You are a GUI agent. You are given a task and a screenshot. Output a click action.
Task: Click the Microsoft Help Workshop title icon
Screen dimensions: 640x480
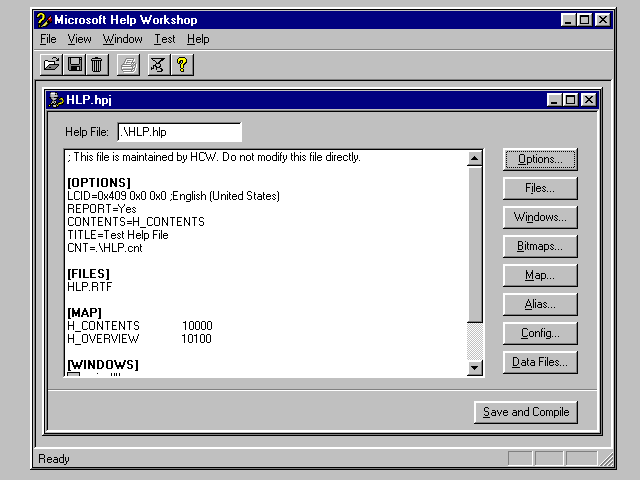coord(43,19)
